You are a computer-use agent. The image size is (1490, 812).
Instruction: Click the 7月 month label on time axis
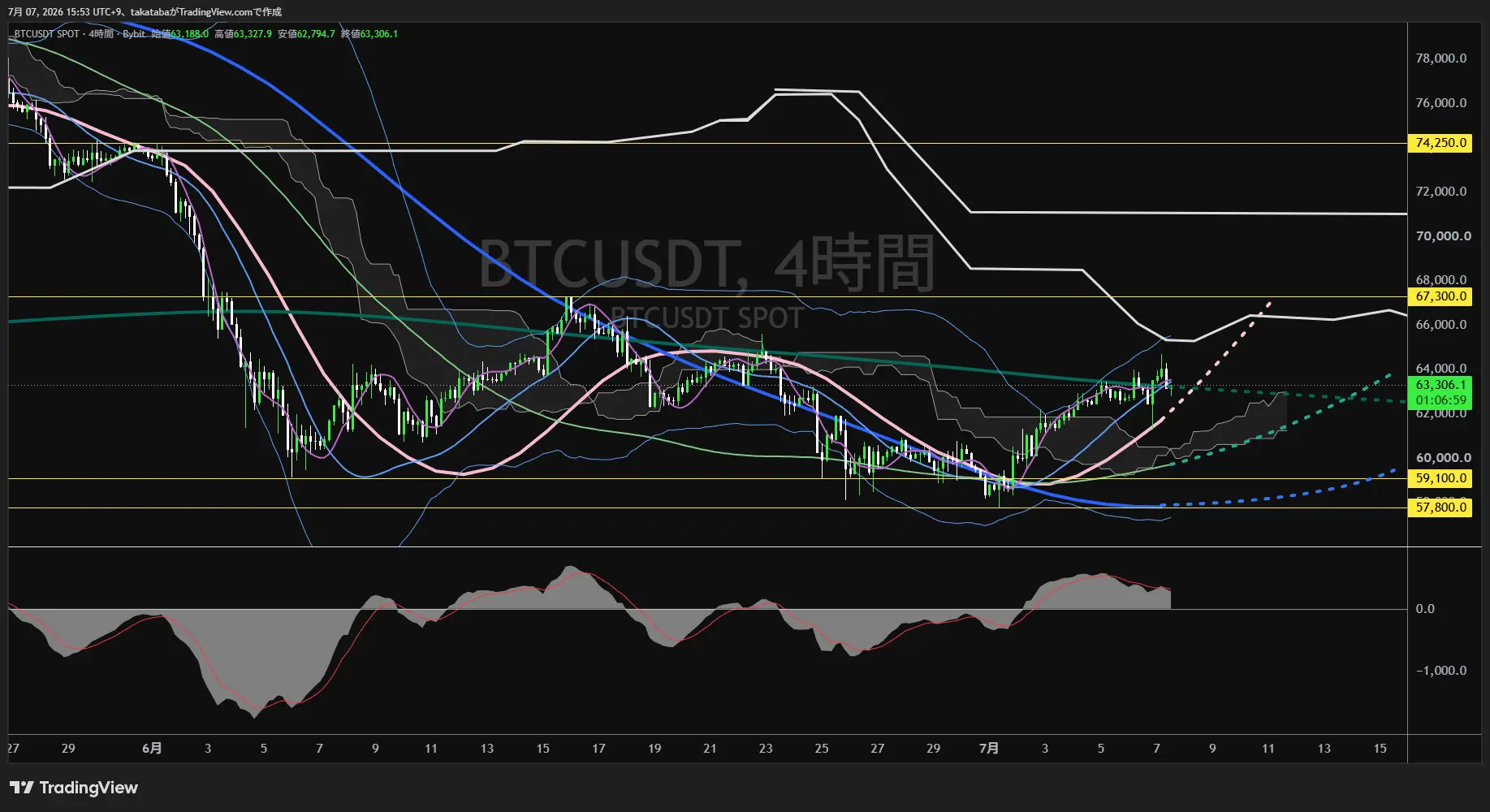click(989, 749)
